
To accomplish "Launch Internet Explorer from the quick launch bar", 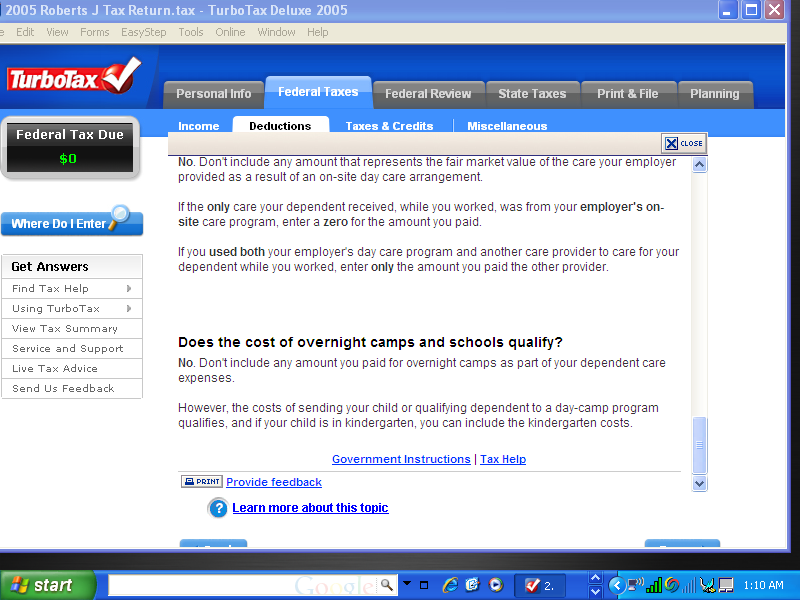I will [450, 585].
